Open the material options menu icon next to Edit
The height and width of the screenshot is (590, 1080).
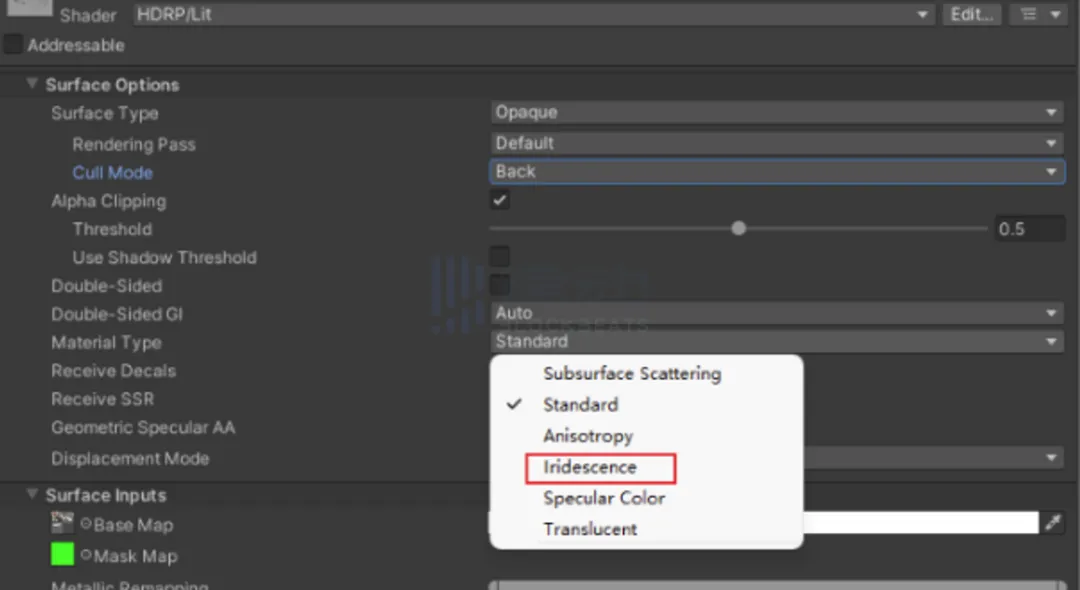(x=1040, y=15)
